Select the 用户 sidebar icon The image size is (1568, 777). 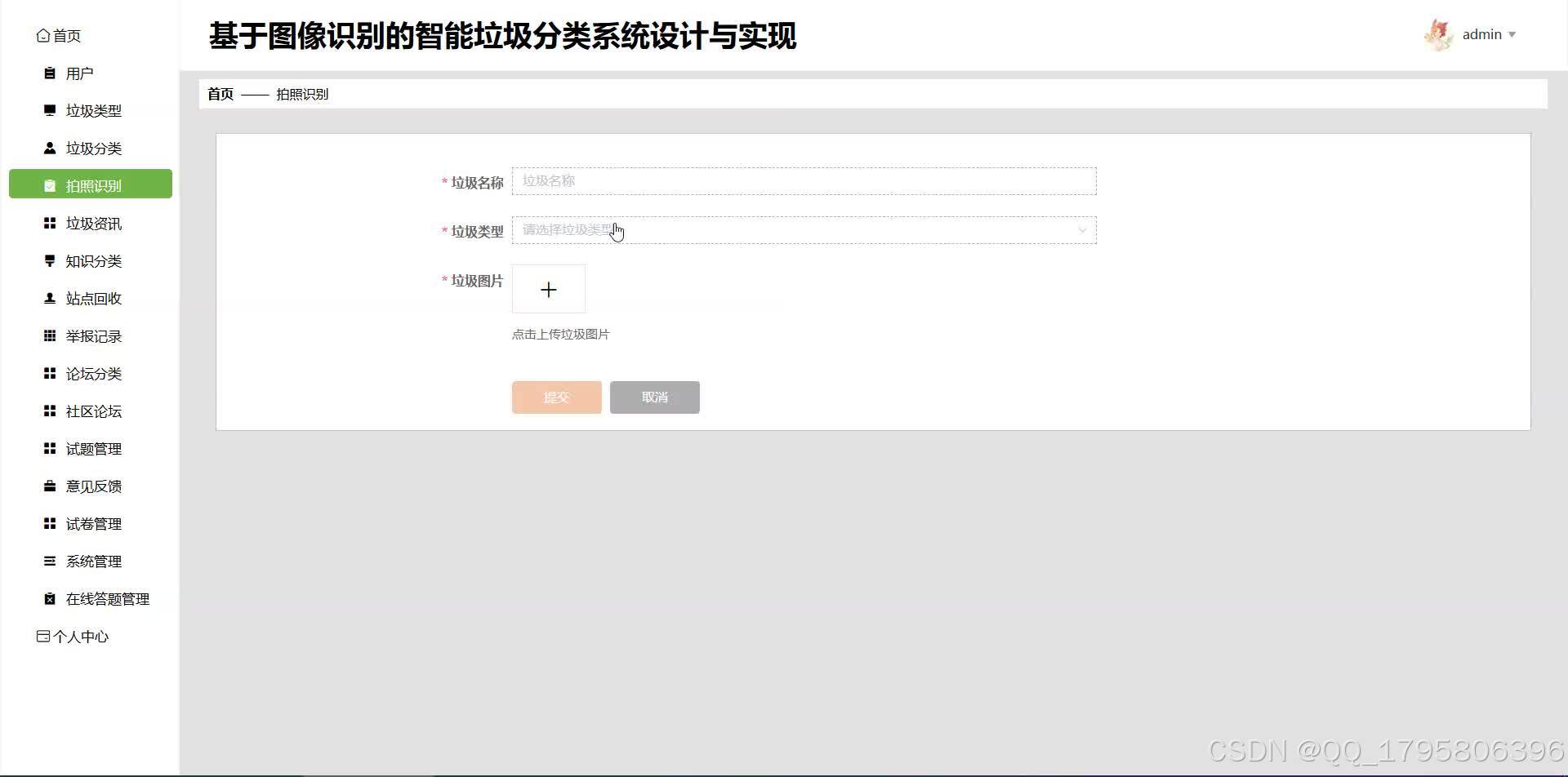(49, 73)
